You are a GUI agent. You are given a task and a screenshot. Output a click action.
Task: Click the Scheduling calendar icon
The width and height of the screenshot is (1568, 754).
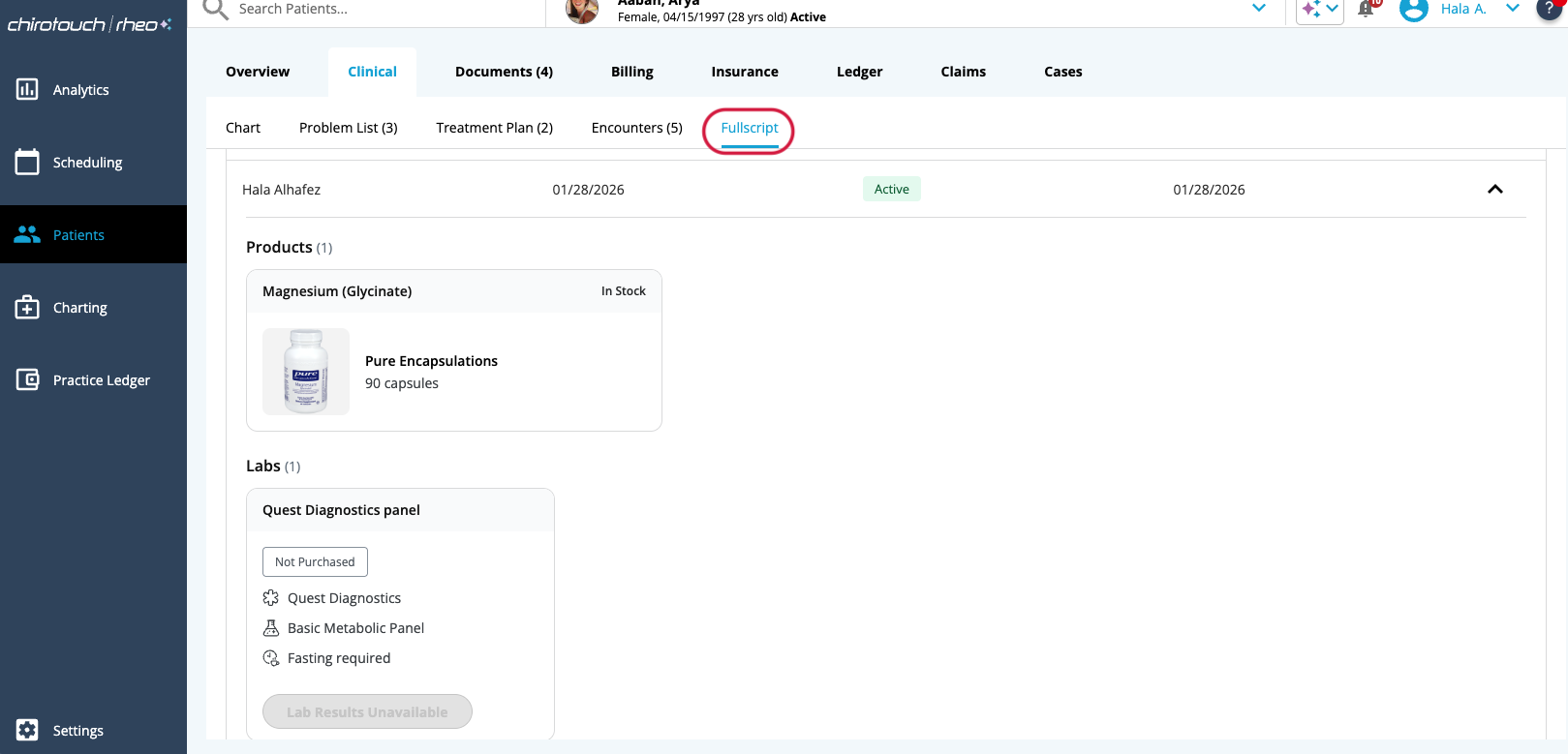pos(27,162)
